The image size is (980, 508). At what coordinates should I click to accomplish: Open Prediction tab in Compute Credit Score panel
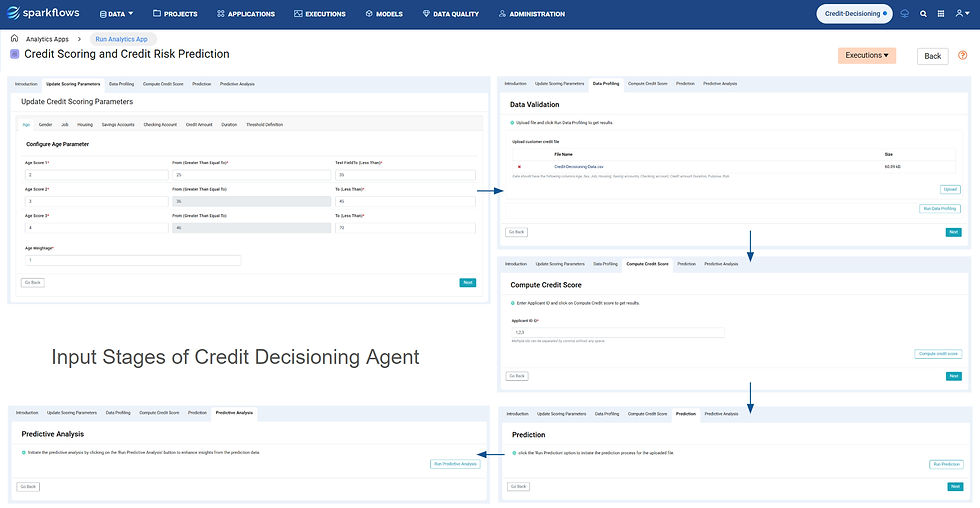coord(686,264)
